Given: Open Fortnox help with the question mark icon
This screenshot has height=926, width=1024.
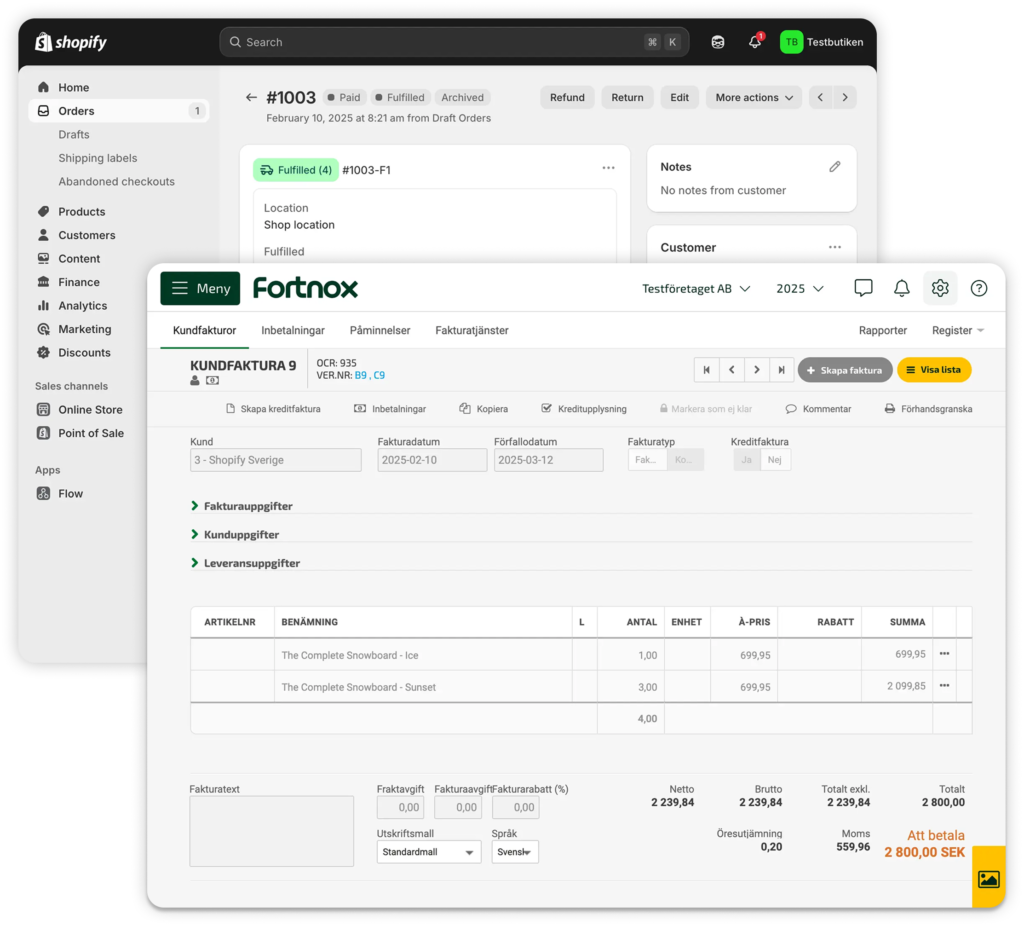Looking at the screenshot, I should click(x=979, y=288).
